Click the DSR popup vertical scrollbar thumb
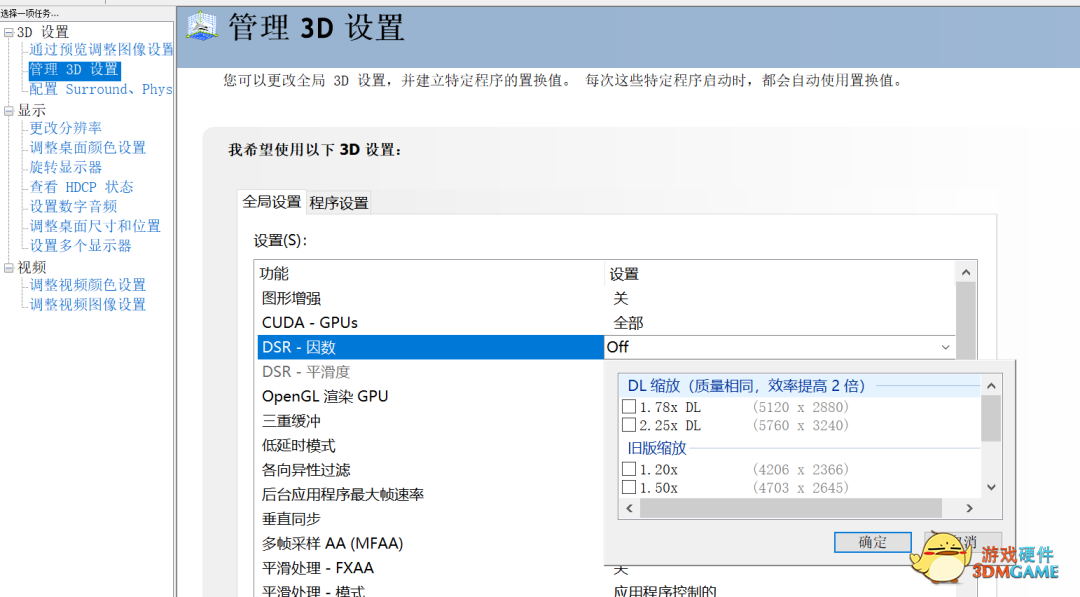The image size is (1080, 597). tap(991, 419)
